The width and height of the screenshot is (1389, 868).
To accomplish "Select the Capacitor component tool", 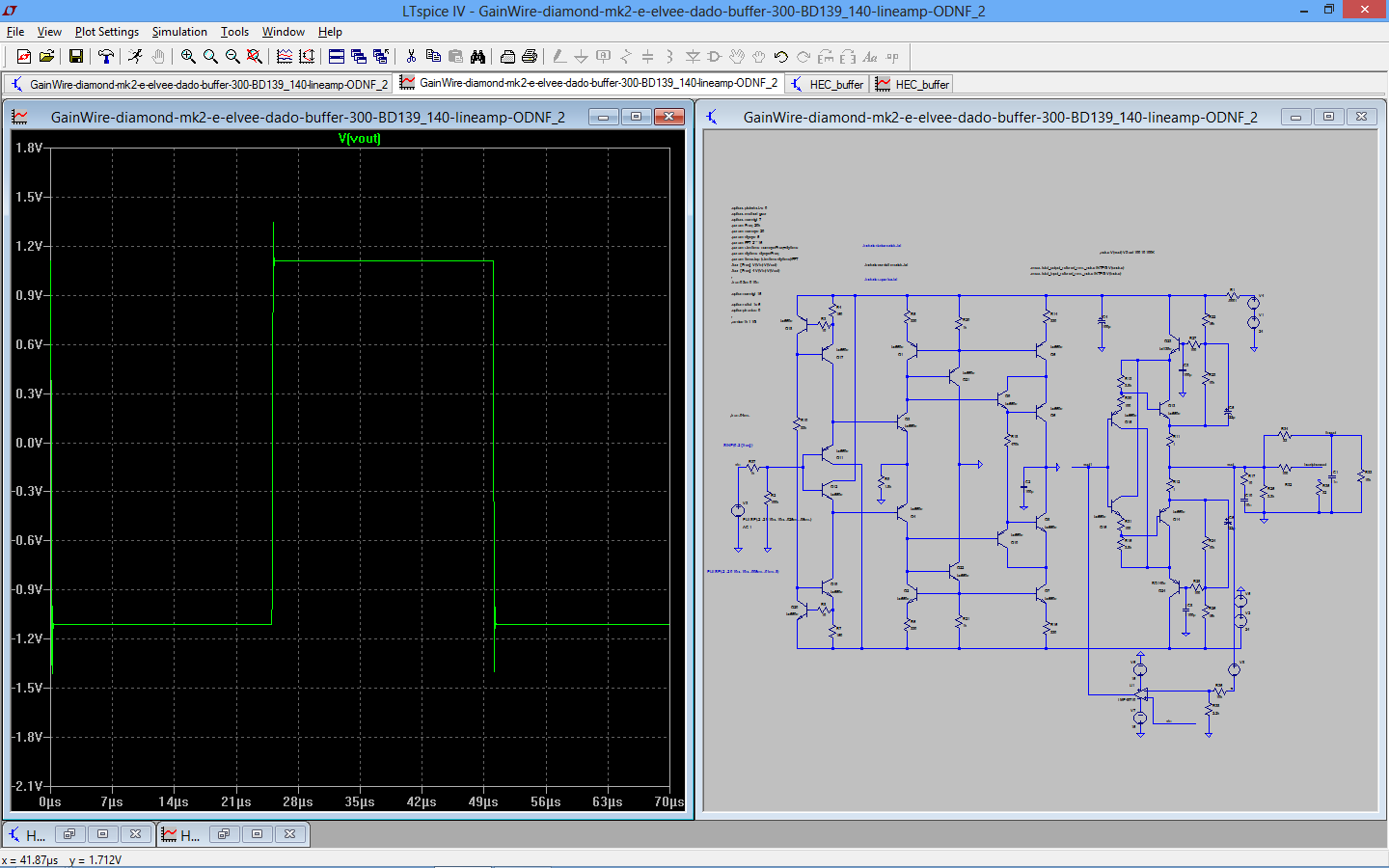I will pos(647,57).
